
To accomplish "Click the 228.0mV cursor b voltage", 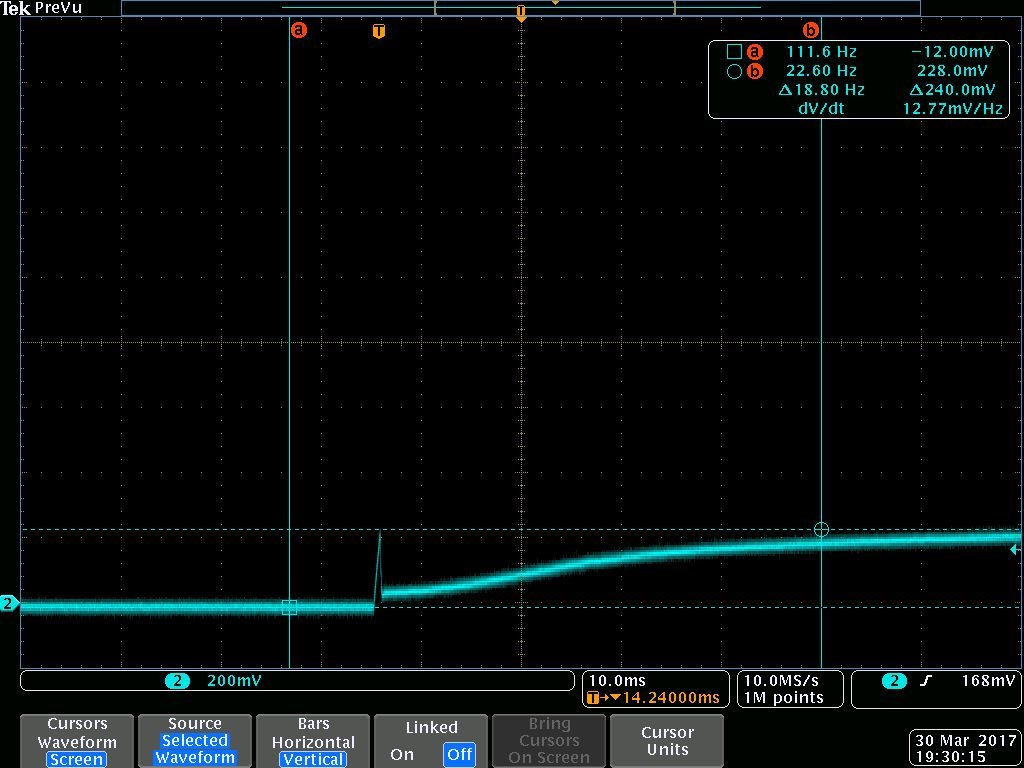I will point(953,71).
